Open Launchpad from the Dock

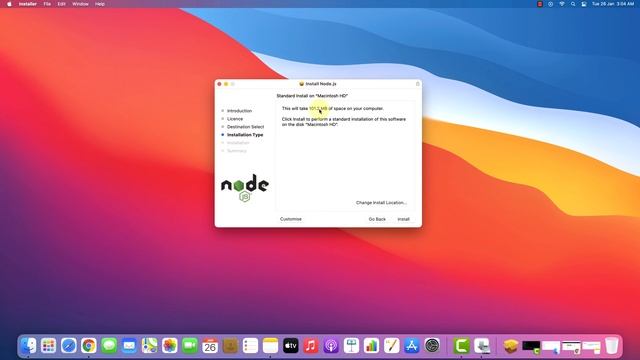click(48, 346)
